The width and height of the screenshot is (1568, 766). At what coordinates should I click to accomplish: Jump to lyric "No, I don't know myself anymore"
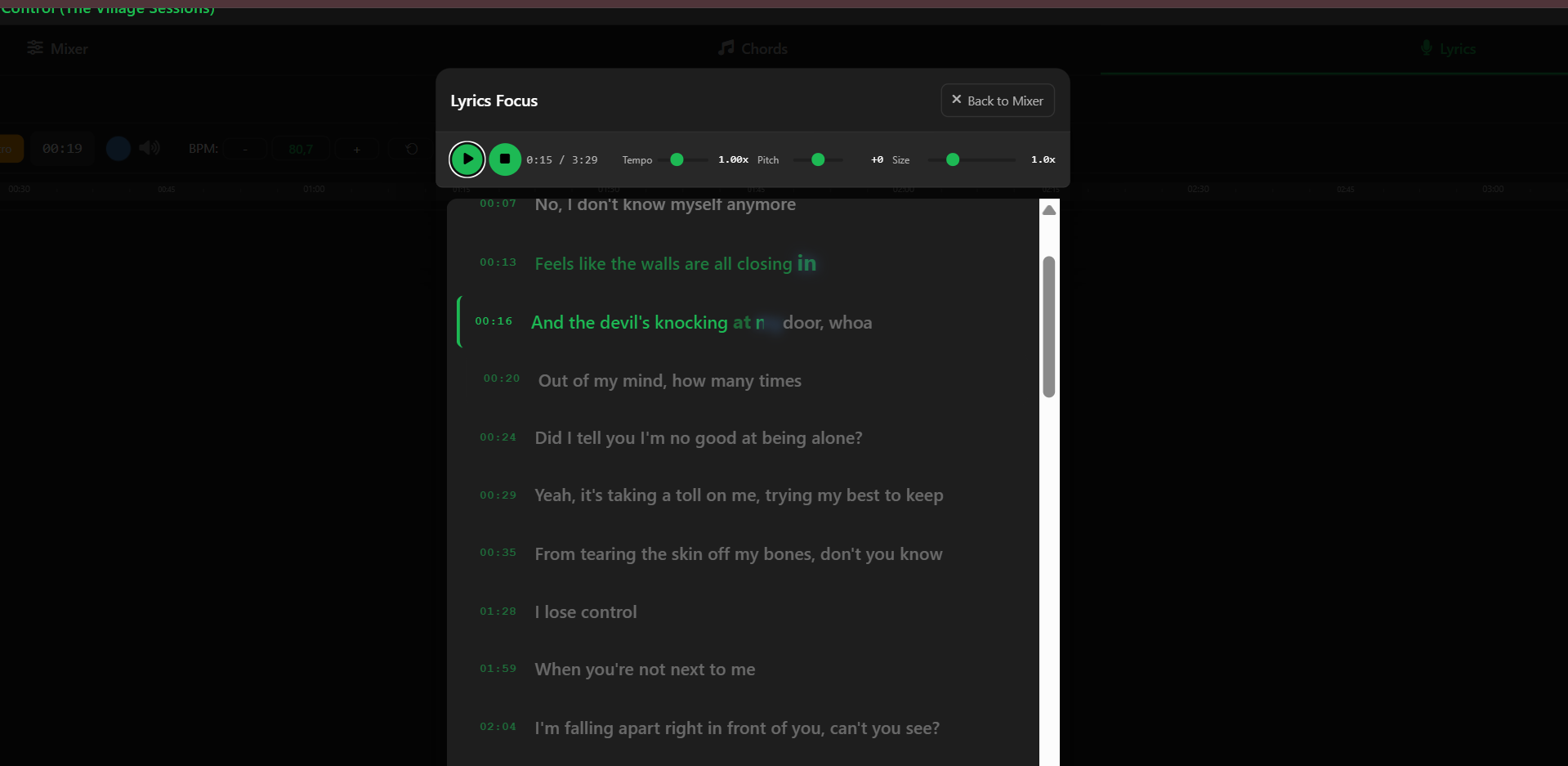tap(665, 204)
